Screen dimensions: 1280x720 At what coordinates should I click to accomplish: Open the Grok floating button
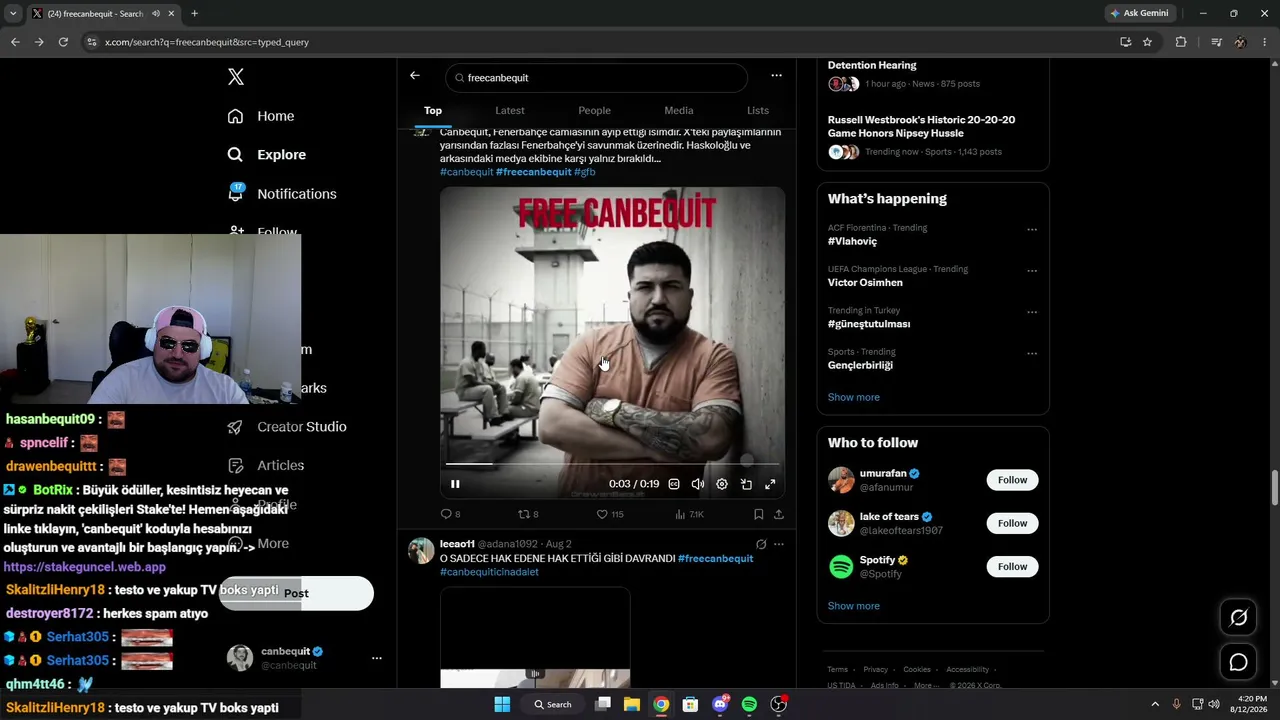[1238, 617]
